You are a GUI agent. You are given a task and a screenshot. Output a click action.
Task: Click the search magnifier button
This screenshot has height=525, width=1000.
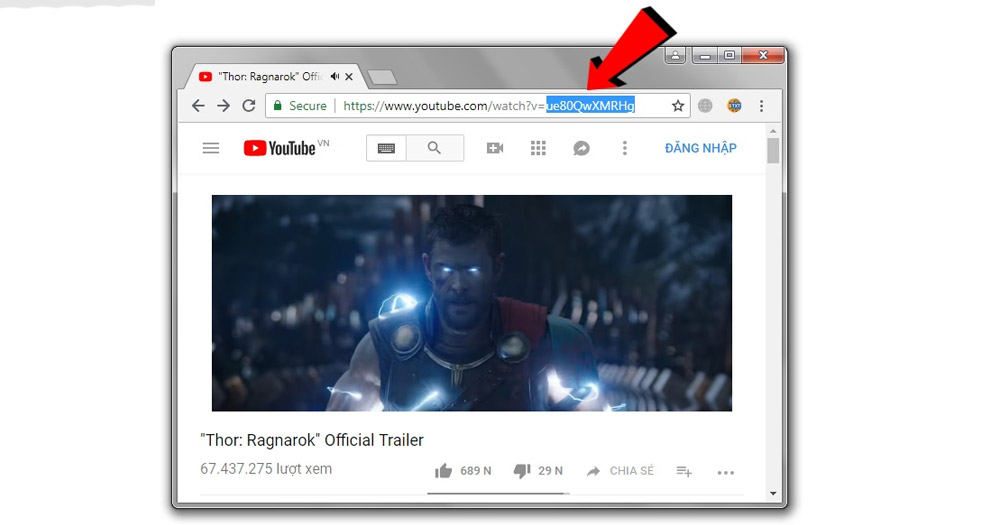point(434,148)
